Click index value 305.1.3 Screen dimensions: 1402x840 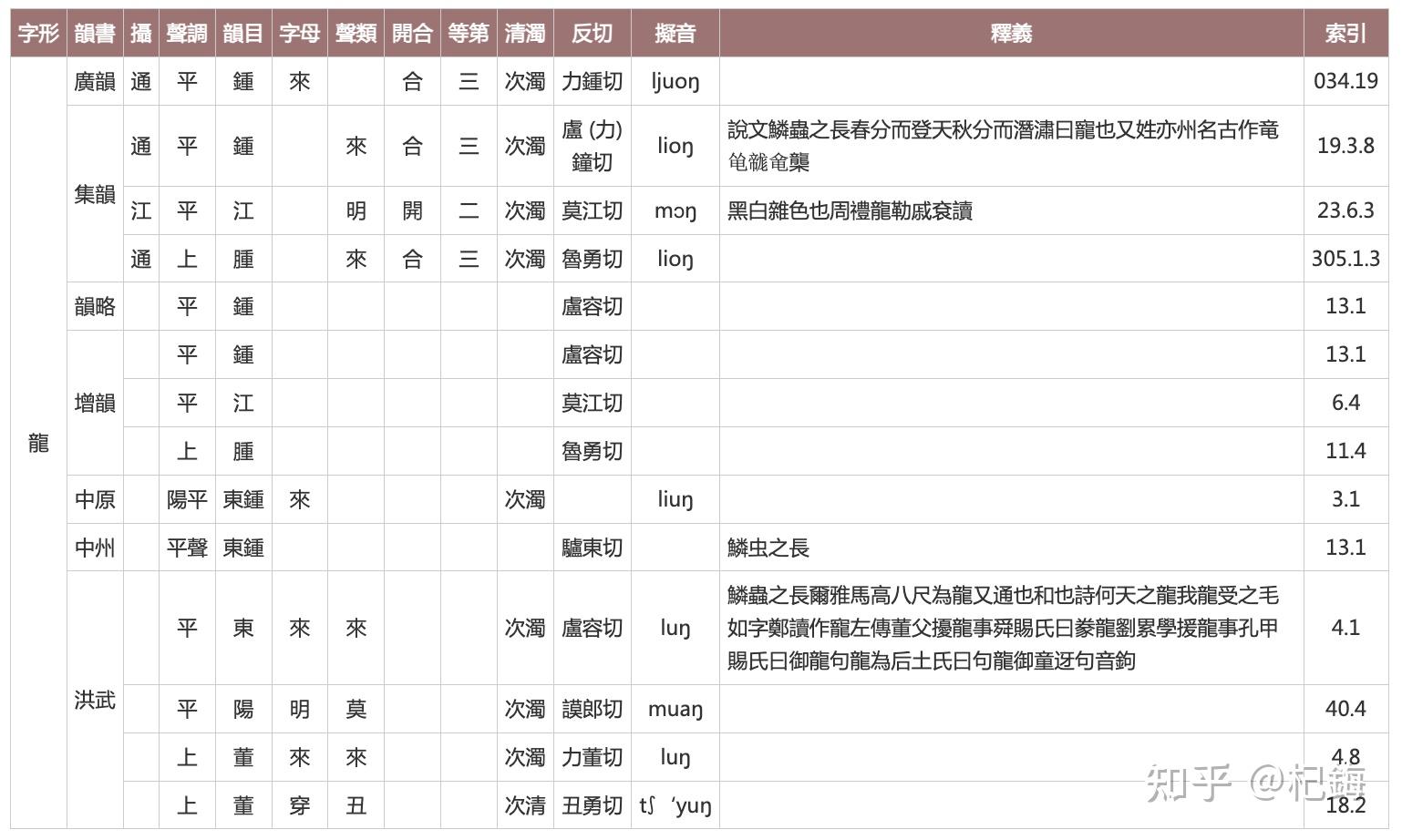tap(1345, 259)
